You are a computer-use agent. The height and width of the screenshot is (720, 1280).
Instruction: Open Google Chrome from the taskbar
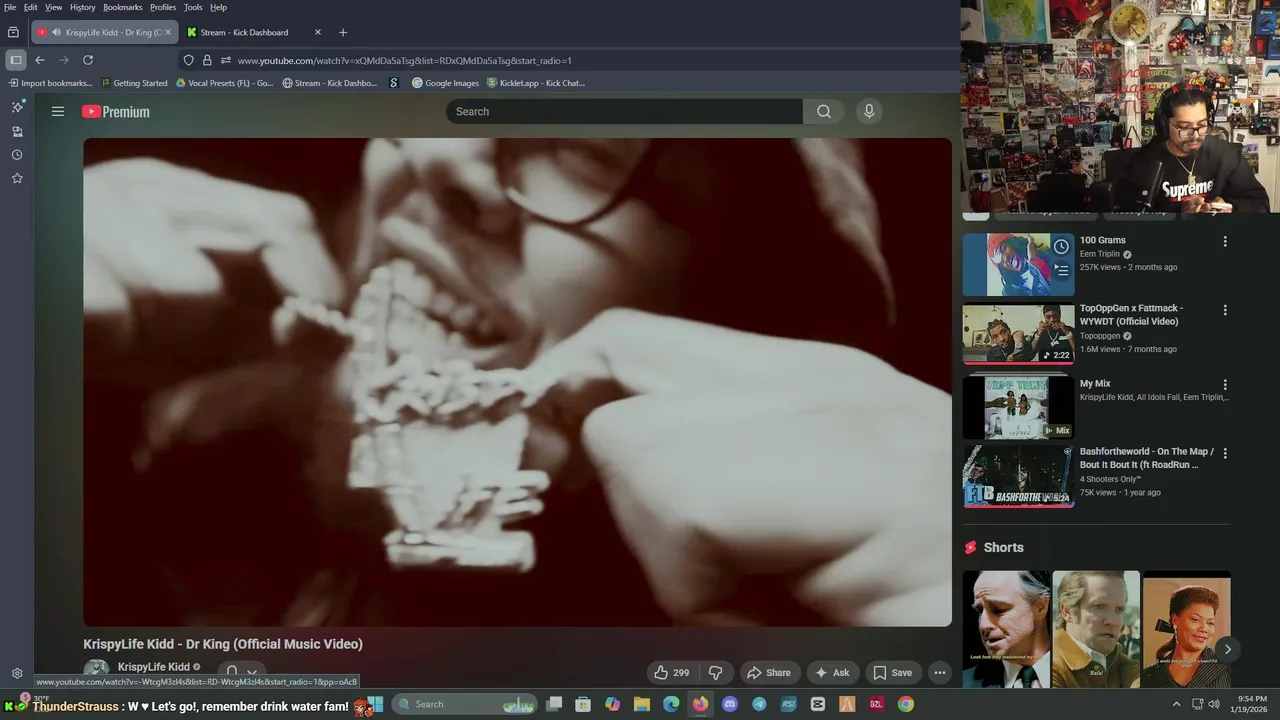[906, 704]
